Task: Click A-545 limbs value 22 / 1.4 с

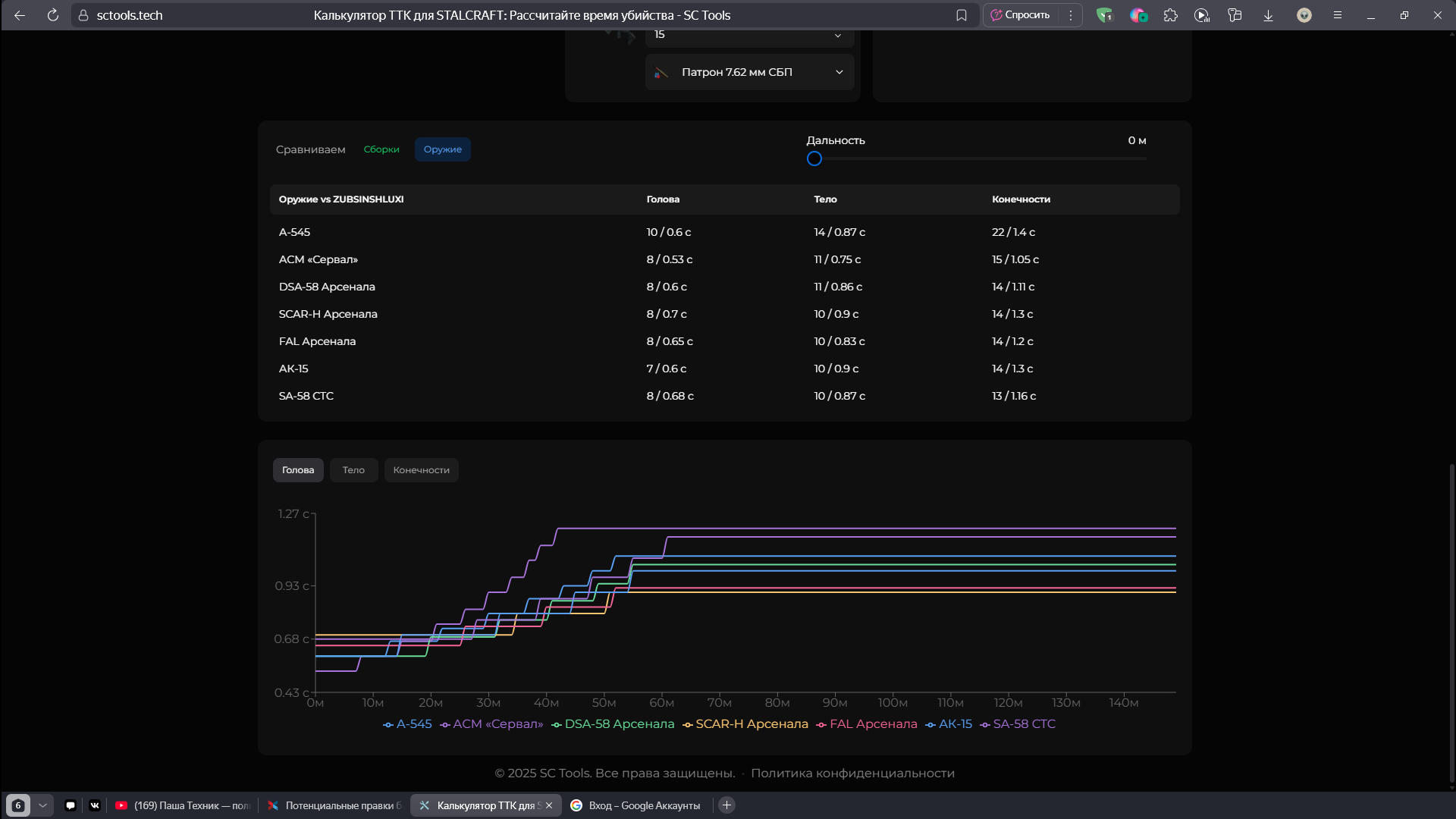Action: (x=1013, y=232)
